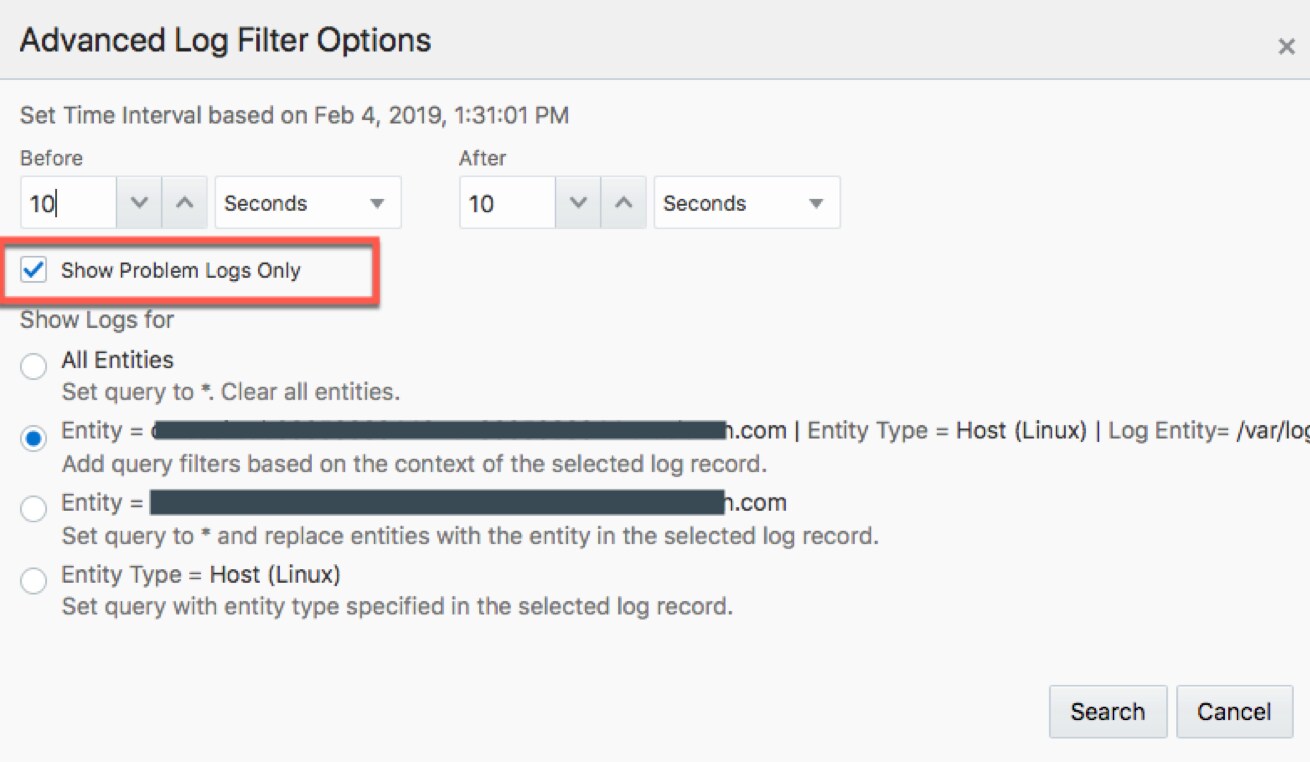Image resolution: width=1310 pixels, height=762 pixels.
Task: Open the Before time unit dropdown
Action: tap(307, 203)
